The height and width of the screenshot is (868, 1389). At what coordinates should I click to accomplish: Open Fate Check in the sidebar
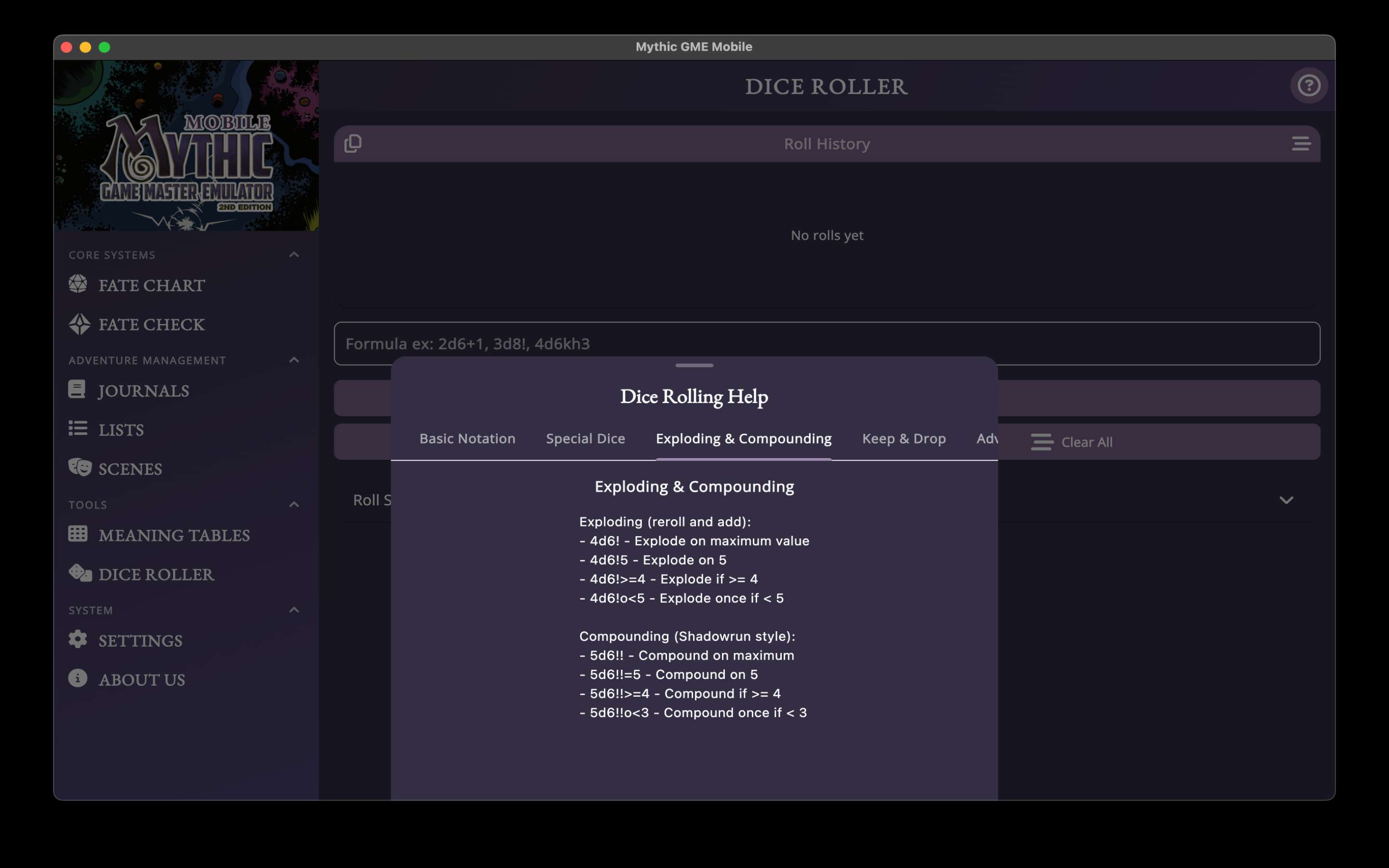[x=151, y=325]
